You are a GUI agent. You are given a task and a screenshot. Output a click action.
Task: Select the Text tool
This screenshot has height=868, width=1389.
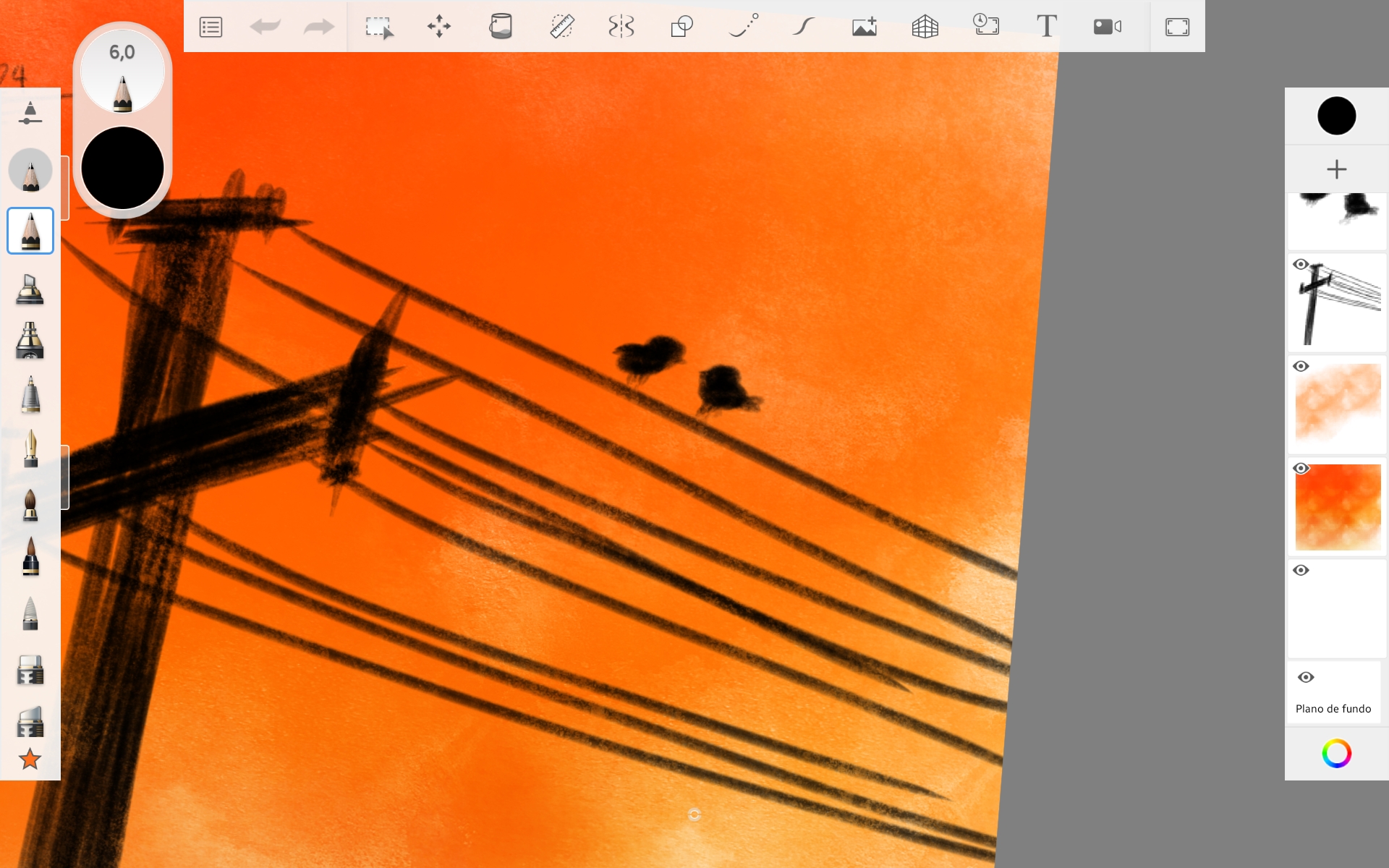1046,27
